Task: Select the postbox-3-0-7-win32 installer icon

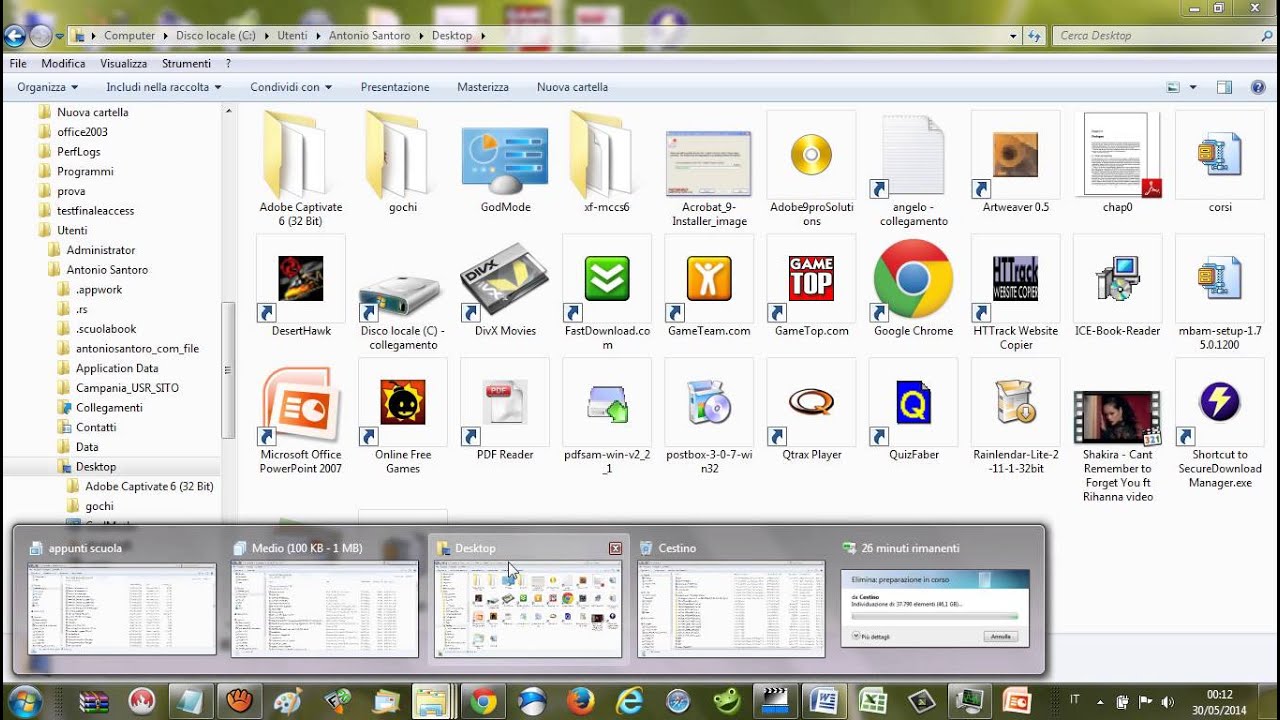Action: click(x=709, y=416)
